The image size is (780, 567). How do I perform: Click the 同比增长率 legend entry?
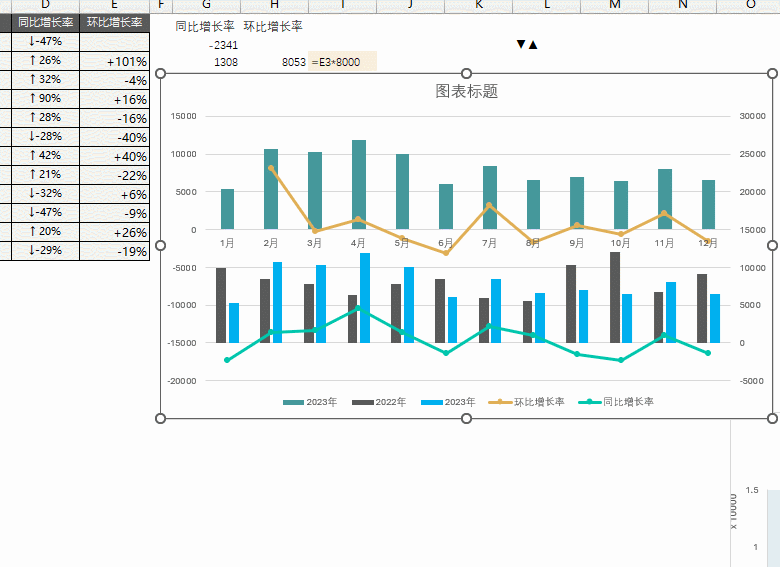coord(616,402)
